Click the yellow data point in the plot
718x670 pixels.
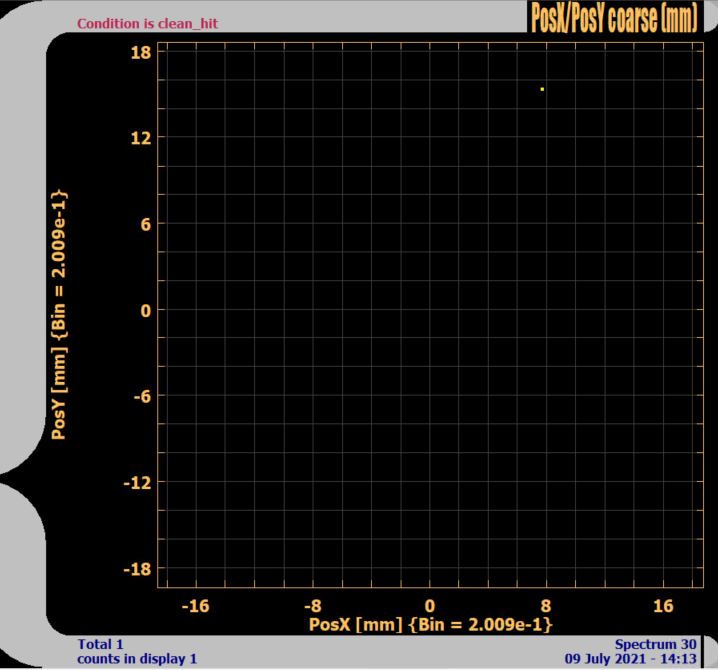[542, 89]
